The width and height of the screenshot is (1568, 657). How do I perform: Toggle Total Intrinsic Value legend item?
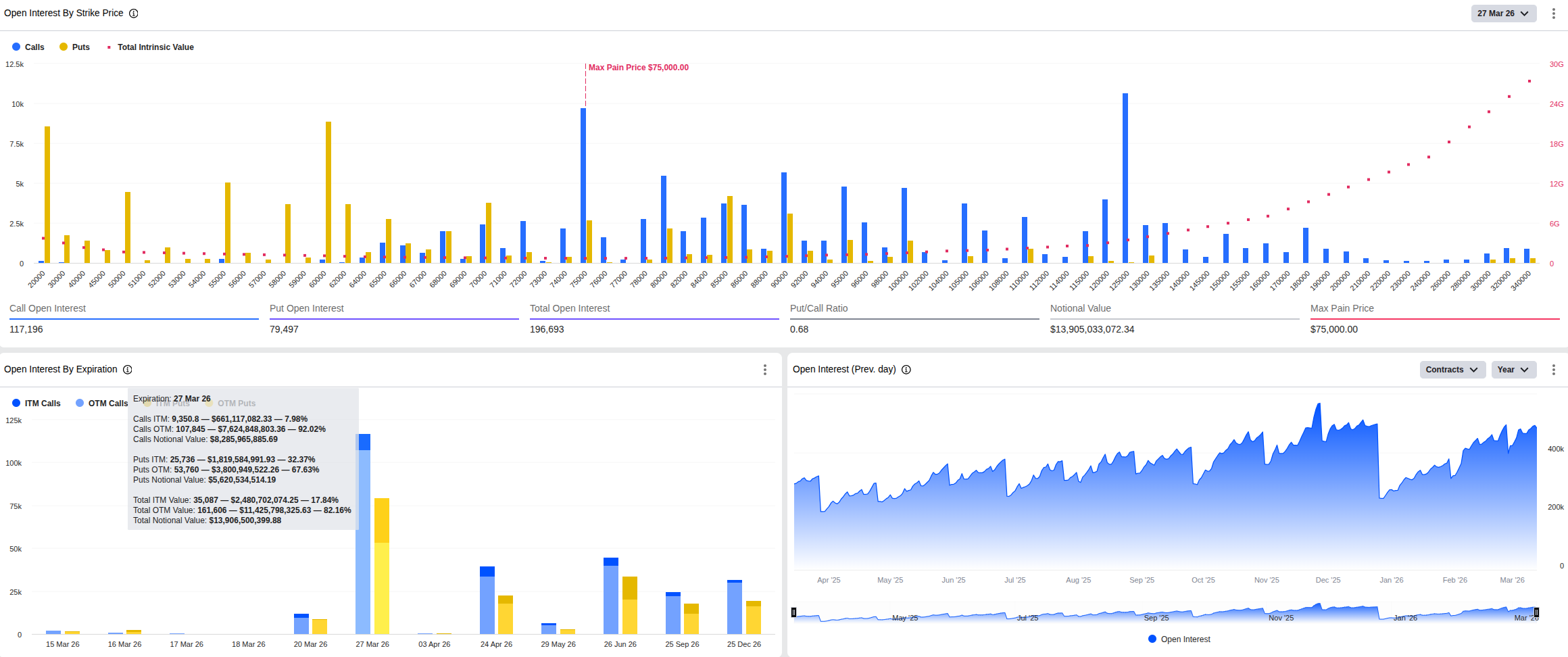(150, 47)
